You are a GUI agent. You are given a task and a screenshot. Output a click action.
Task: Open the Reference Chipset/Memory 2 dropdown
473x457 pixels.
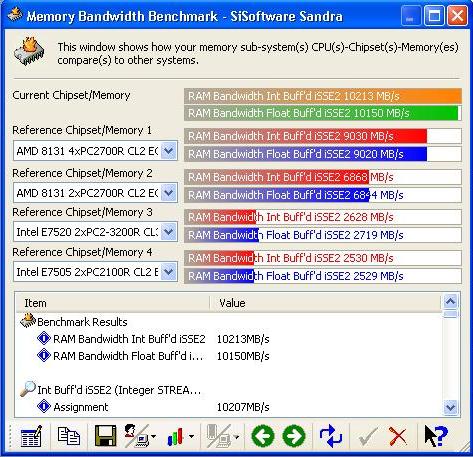pos(169,193)
